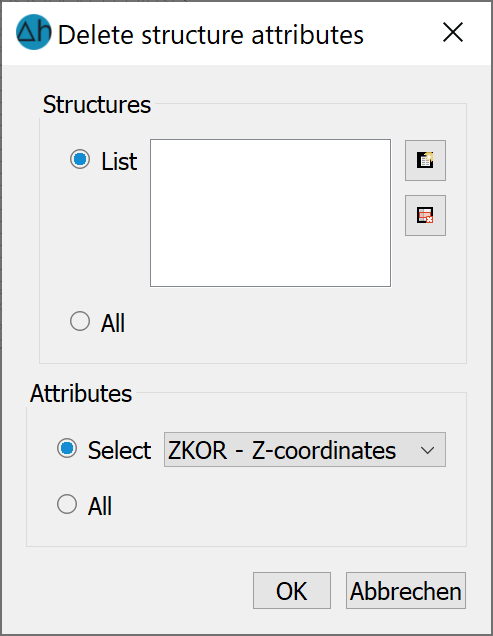The height and width of the screenshot is (636, 493).
Task: Click the Select label text
Action: coord(119,450)
